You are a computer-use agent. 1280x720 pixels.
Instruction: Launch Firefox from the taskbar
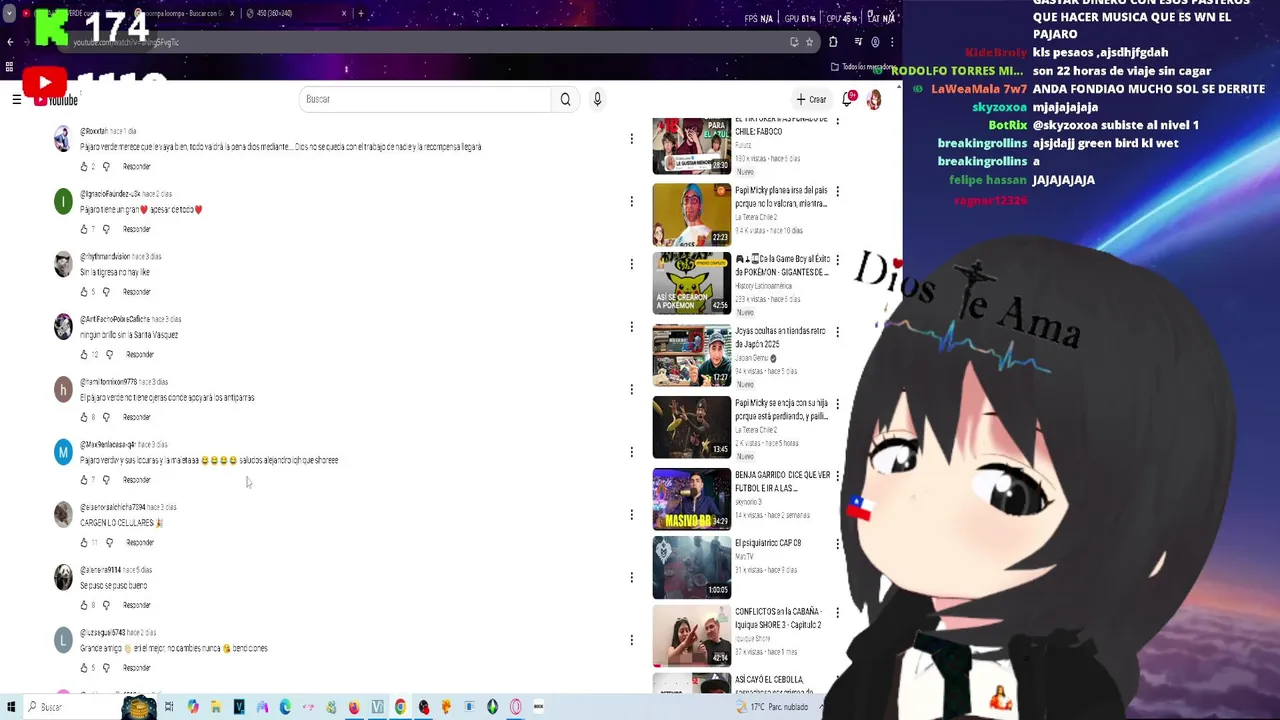pyautogui.click(x=354, y=707)
